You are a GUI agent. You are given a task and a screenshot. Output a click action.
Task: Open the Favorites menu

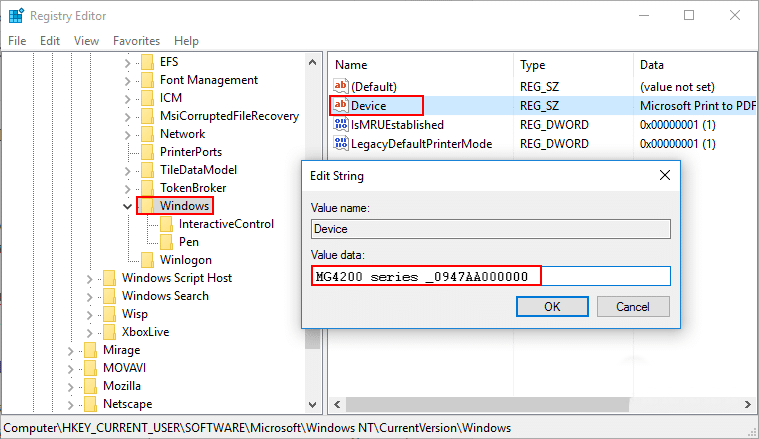point(136,41)
